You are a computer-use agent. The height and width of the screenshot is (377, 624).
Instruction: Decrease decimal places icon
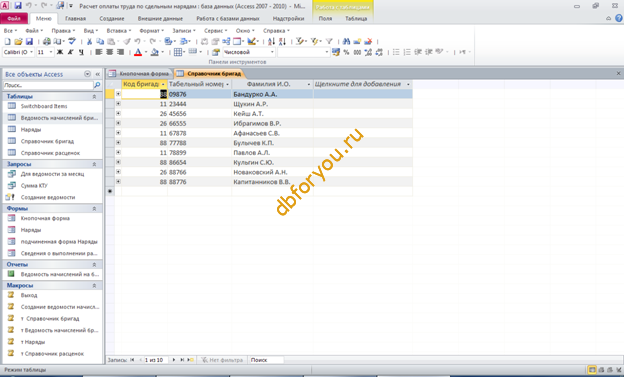[379, 52]
